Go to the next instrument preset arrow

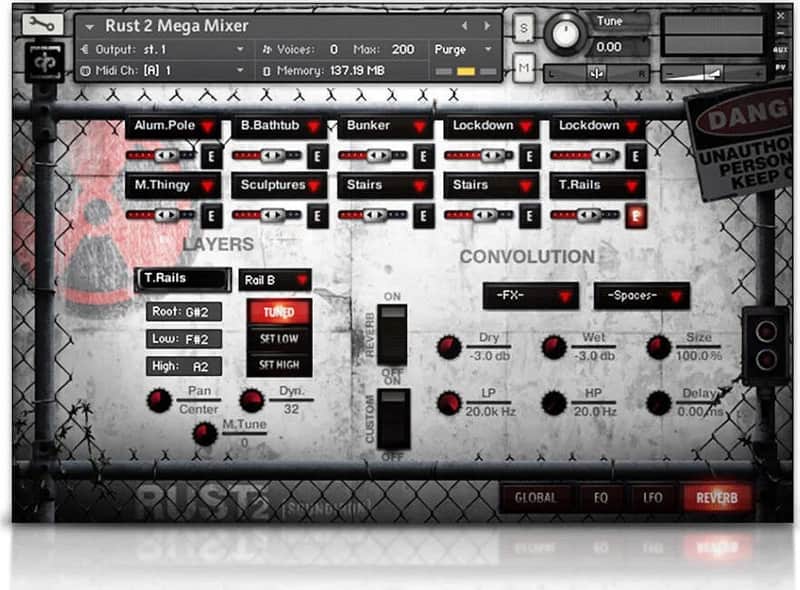[487, 26]
